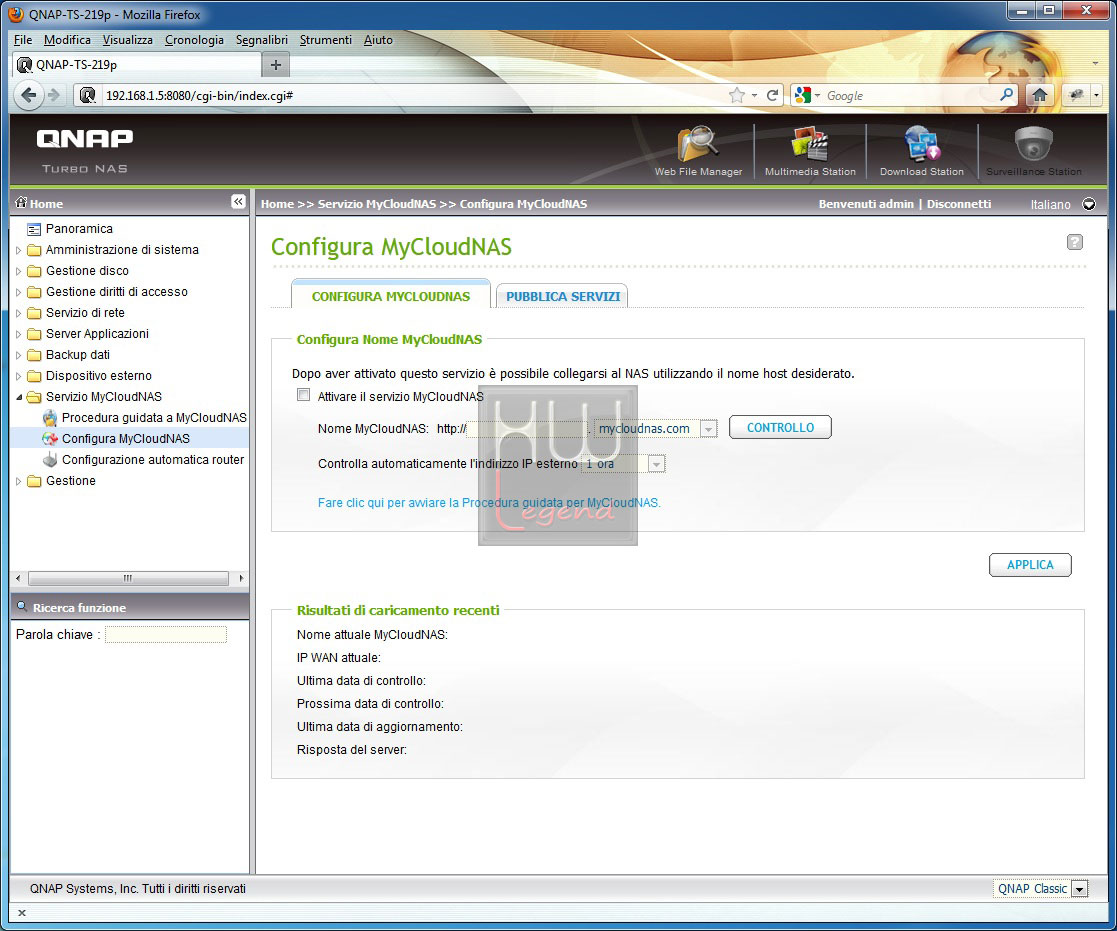The width and height of the screenshot is (1117, 931).
Task: Go to Firefox home page
Action: pos(1039,95)
